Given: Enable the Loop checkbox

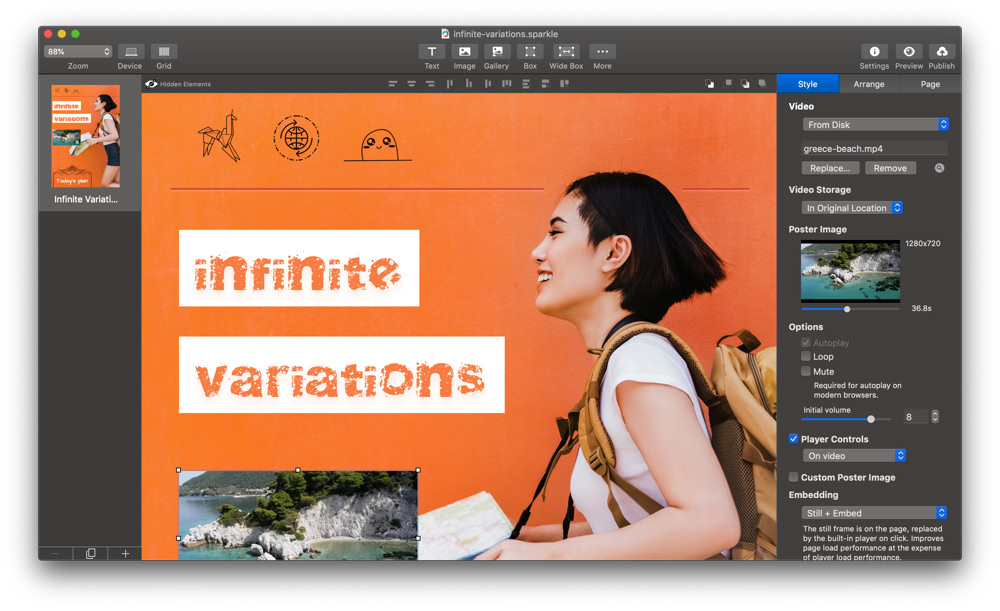Looking at the screenshot, I should (x=806, y=356).
